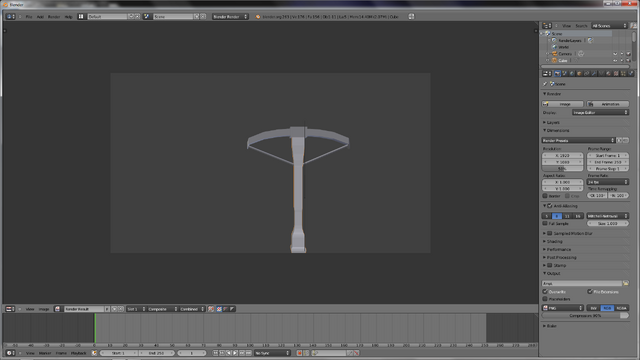Click the Camera object icon in outliner
640x360 pixels.
point(555,54)
